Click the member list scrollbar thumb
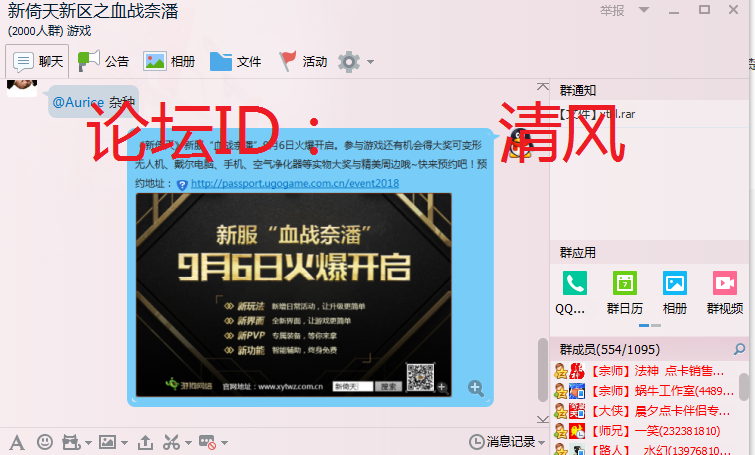The height and width of the screenshot is (455, 755). 745,387
